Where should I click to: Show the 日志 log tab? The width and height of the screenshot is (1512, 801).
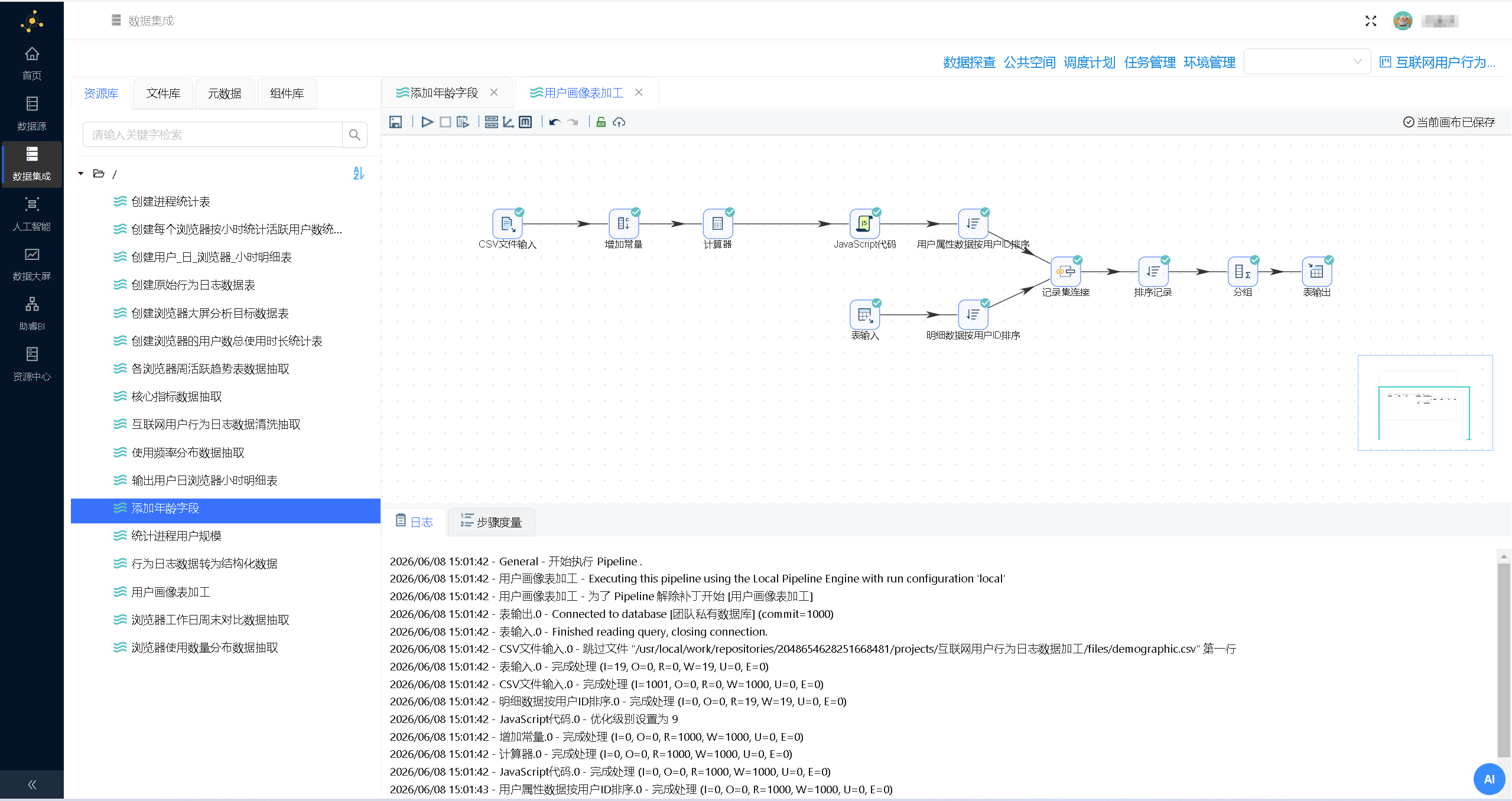[x=414, y=522]
